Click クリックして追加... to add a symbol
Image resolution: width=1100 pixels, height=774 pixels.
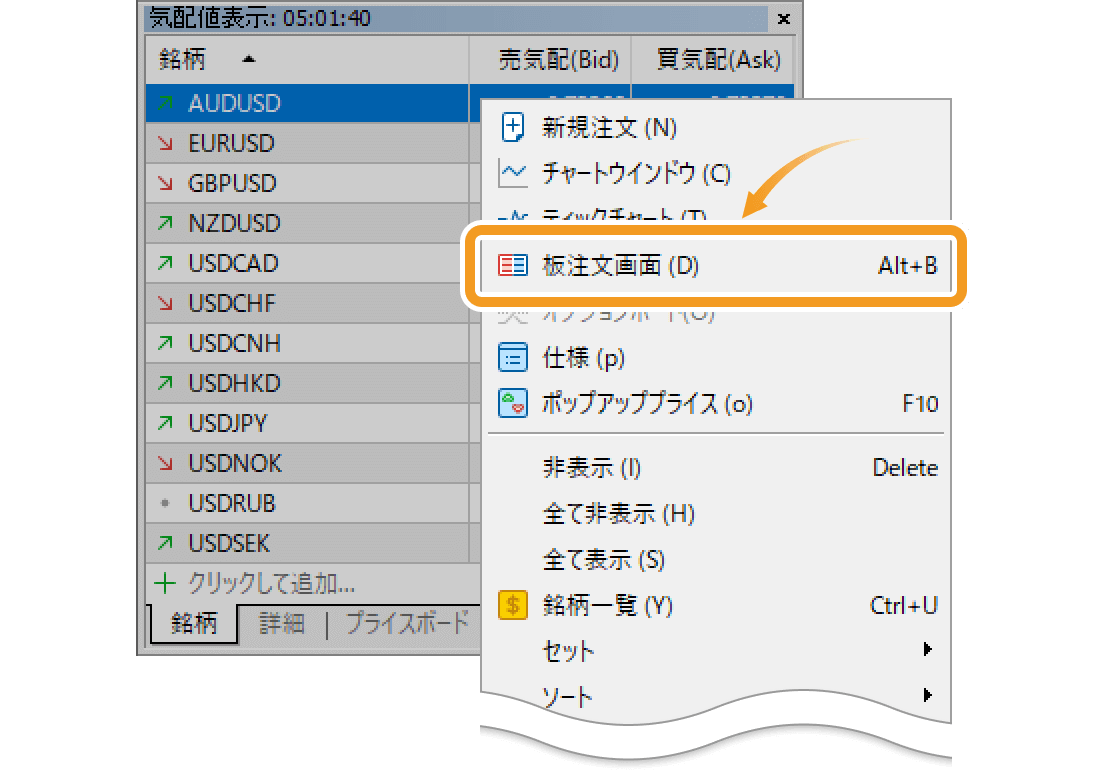click(x=271, y=583)
